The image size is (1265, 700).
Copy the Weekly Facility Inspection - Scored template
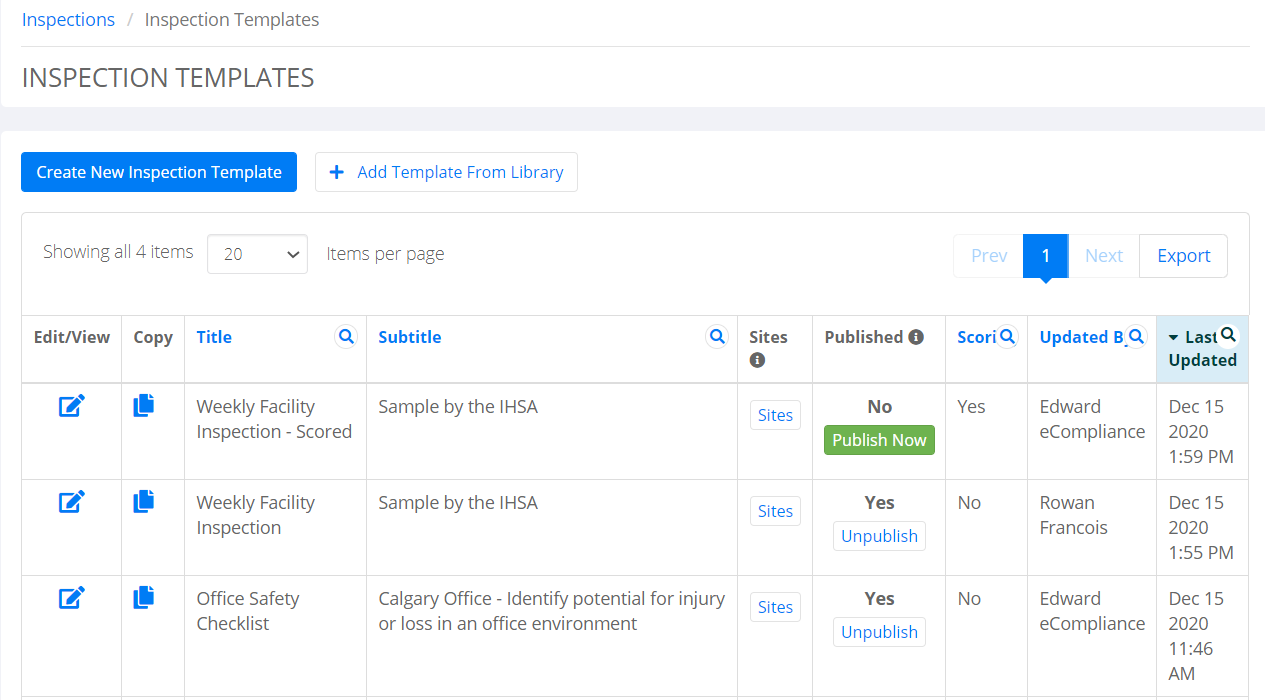[144, 405]
